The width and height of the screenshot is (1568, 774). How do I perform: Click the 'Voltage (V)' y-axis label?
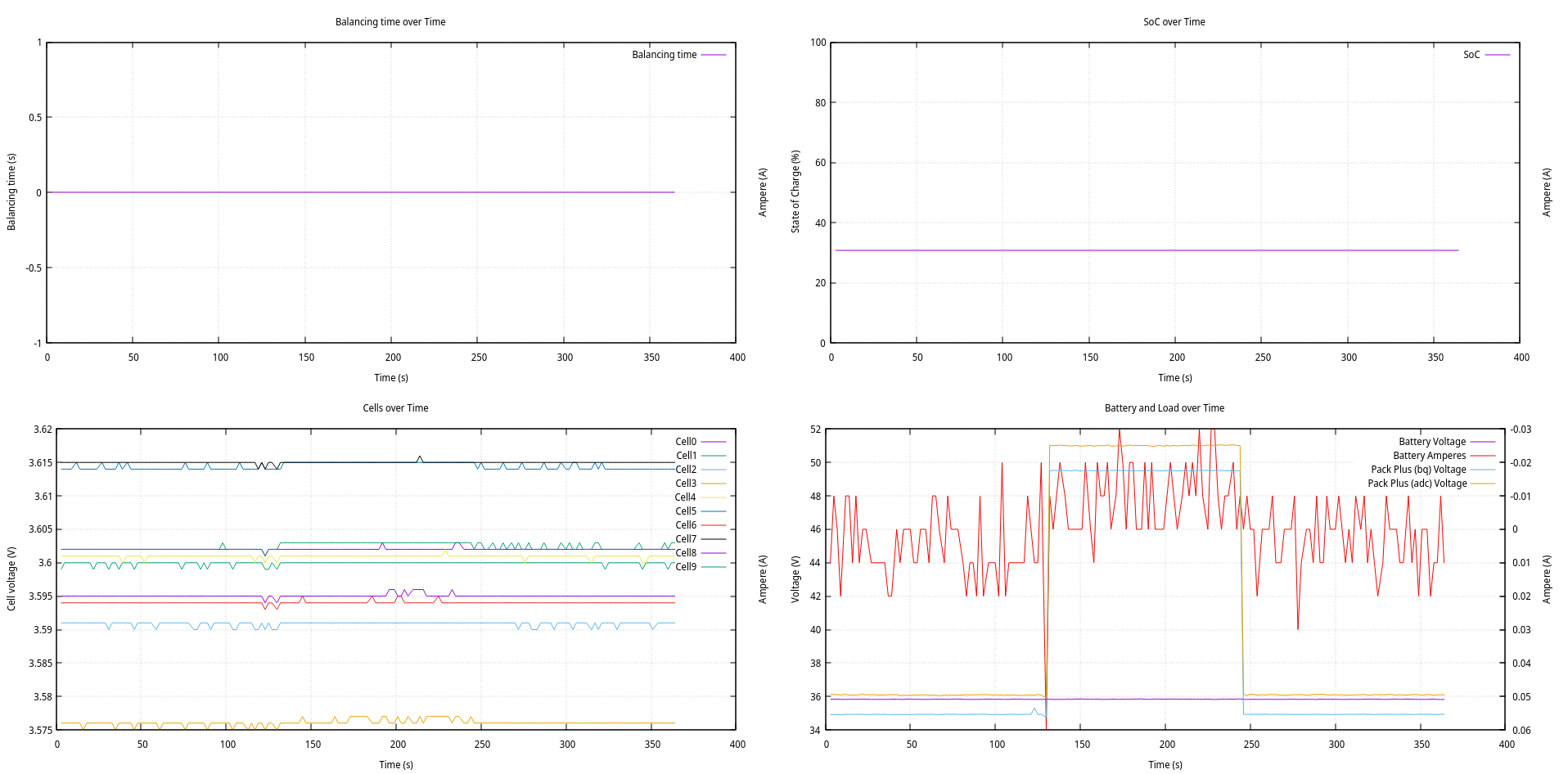click(x=795, y=579)
